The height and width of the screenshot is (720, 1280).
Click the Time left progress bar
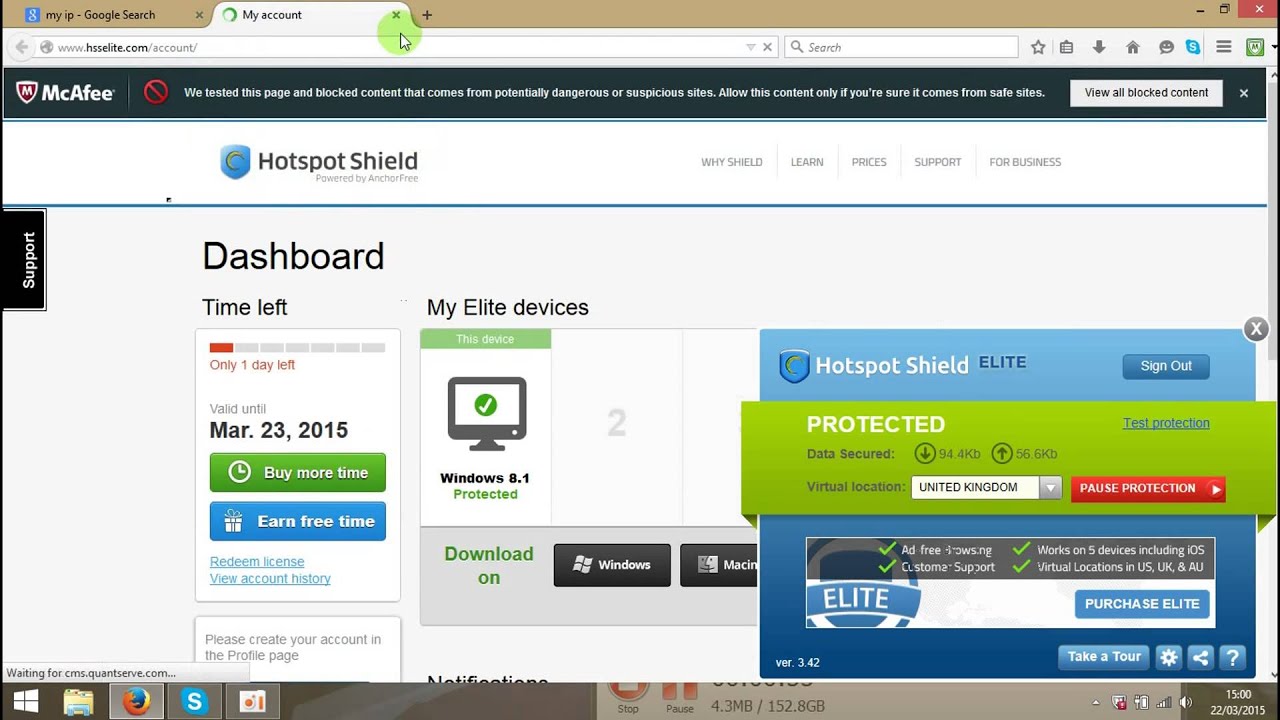(x=297, y=348)
